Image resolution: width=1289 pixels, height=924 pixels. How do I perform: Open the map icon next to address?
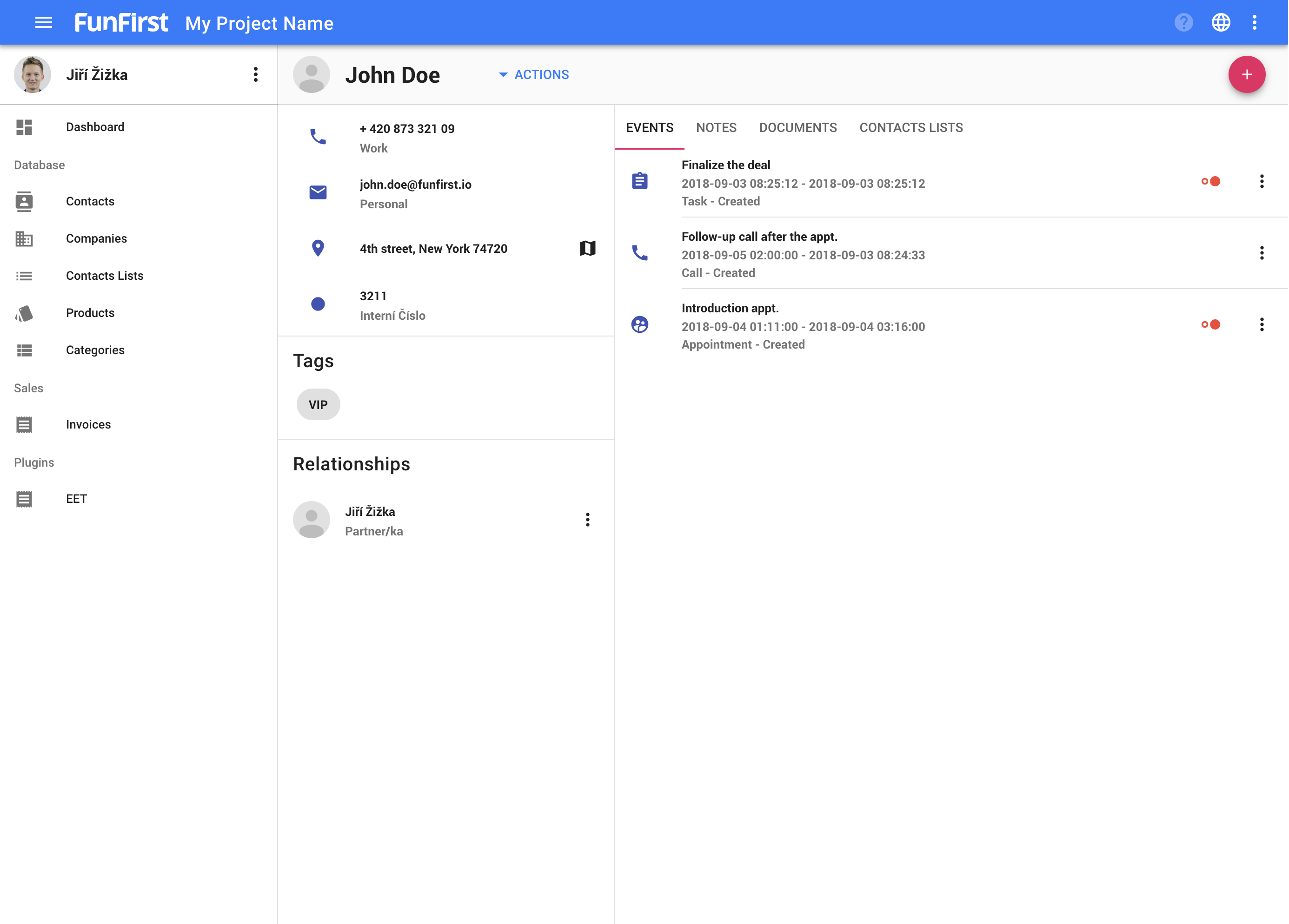tap(587, 248)
